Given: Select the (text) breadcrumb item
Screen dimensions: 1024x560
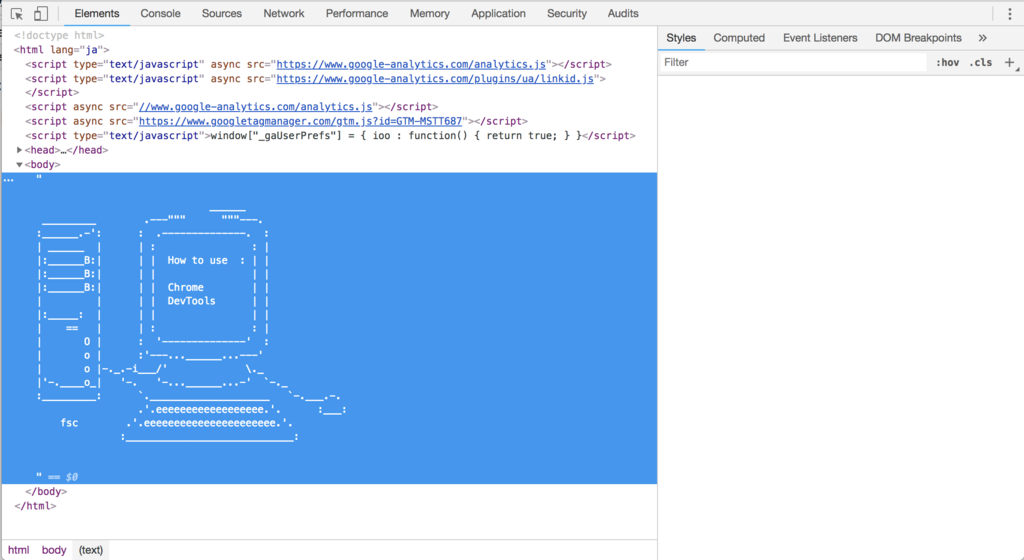Looking at the screenshot, I should [91, 550].
